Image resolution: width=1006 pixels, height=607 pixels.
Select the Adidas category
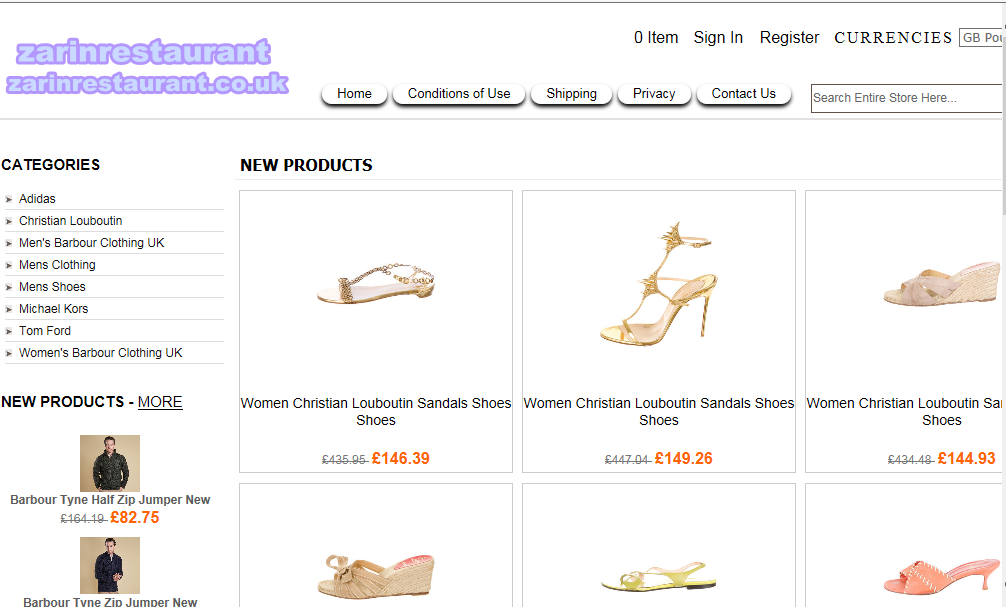point(37,199)
